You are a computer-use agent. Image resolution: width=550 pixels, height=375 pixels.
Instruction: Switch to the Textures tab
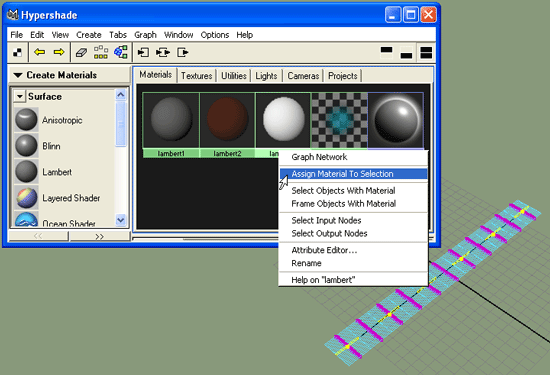(x=196, y=76)
